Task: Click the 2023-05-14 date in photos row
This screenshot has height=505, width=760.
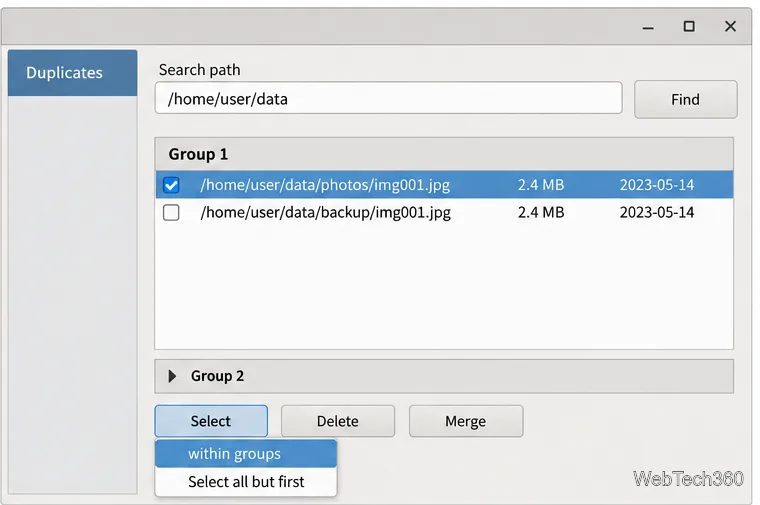Action: click(x=657, y=185)
